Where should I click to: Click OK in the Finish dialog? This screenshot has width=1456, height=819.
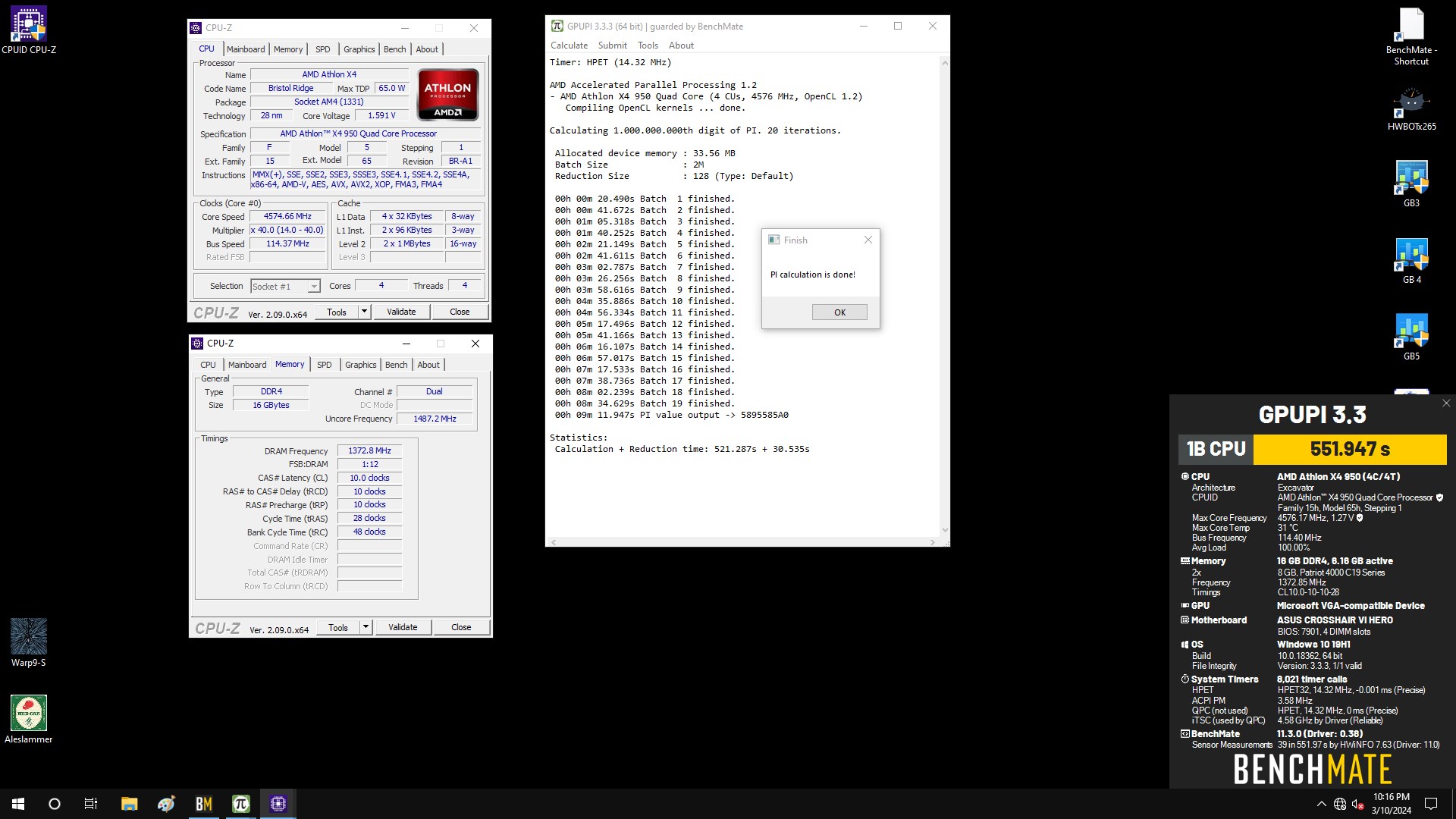tap(839, 312)
